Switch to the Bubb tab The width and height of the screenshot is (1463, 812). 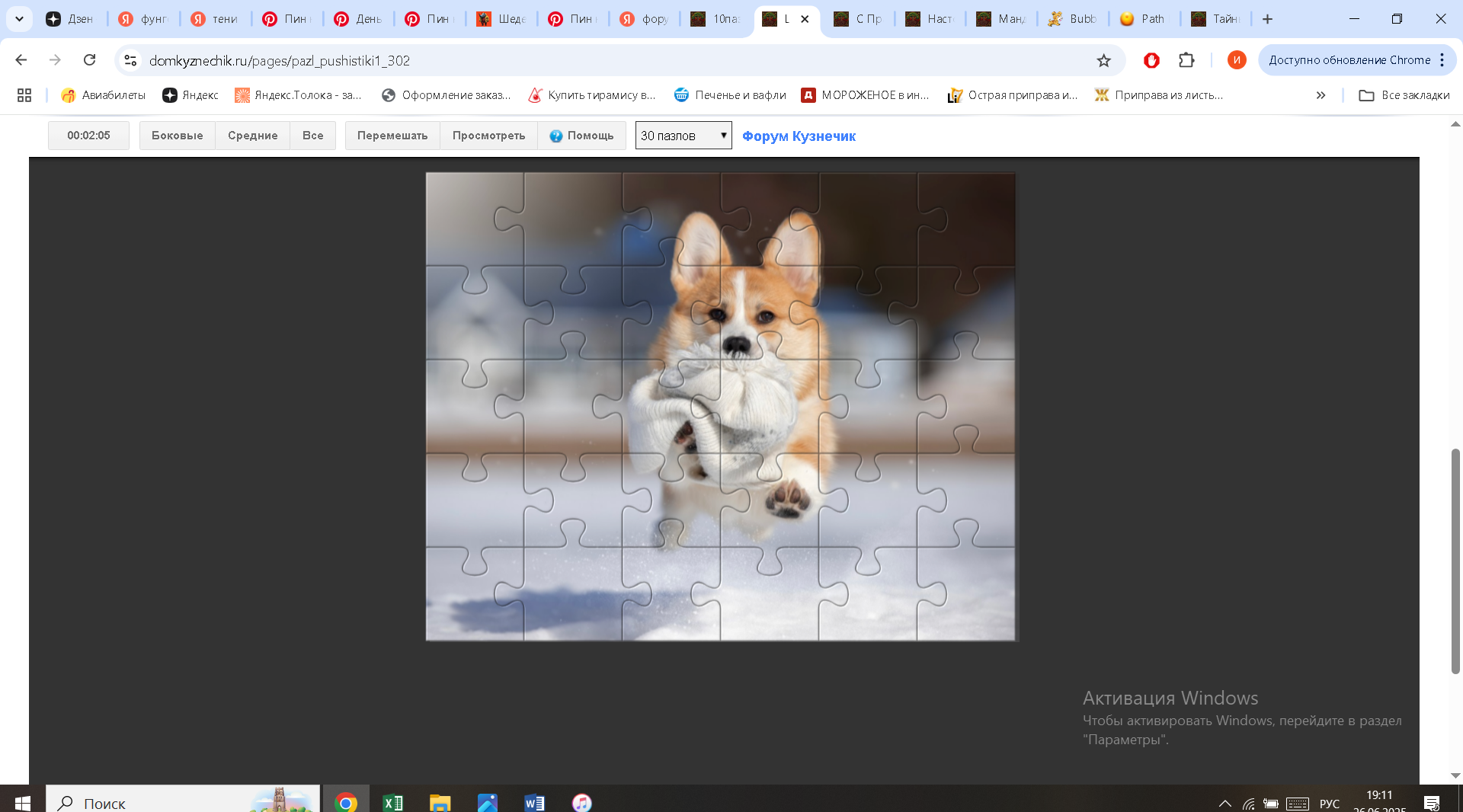(1073, 19)
